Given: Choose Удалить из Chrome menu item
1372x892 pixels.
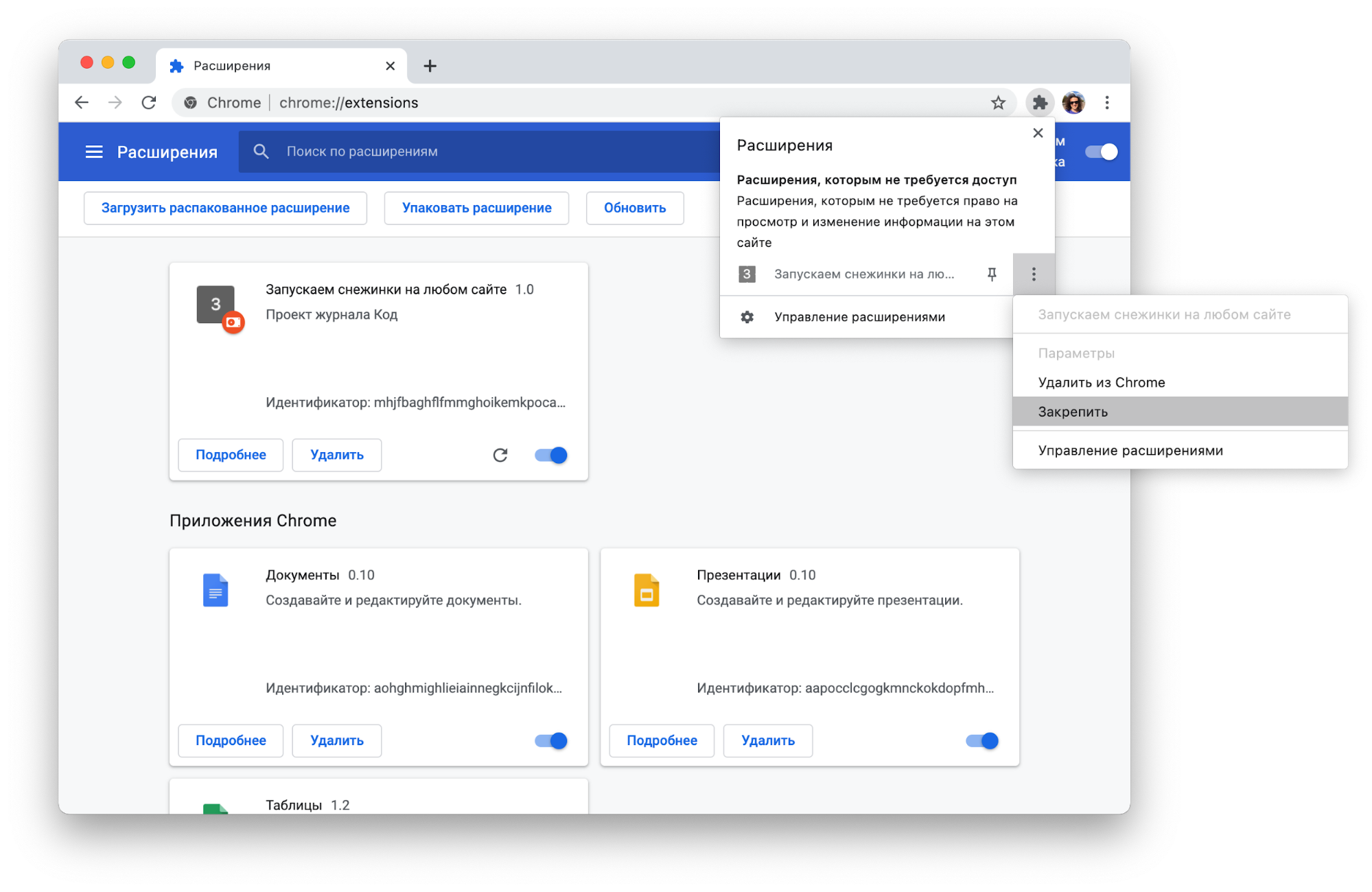Looking at the screenshot, I should (1101, 382).
